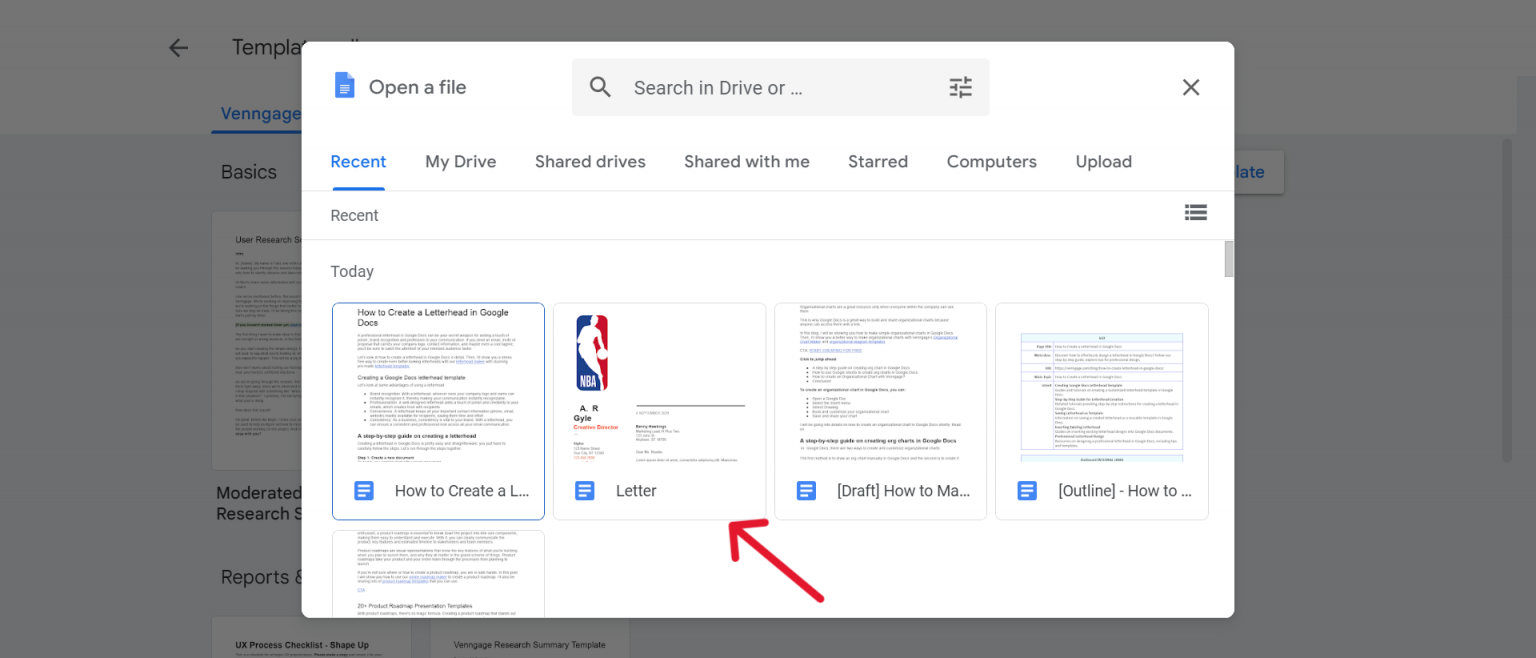Click the Docs icon beside '[Outline] - How to'

coord(1027,490)
